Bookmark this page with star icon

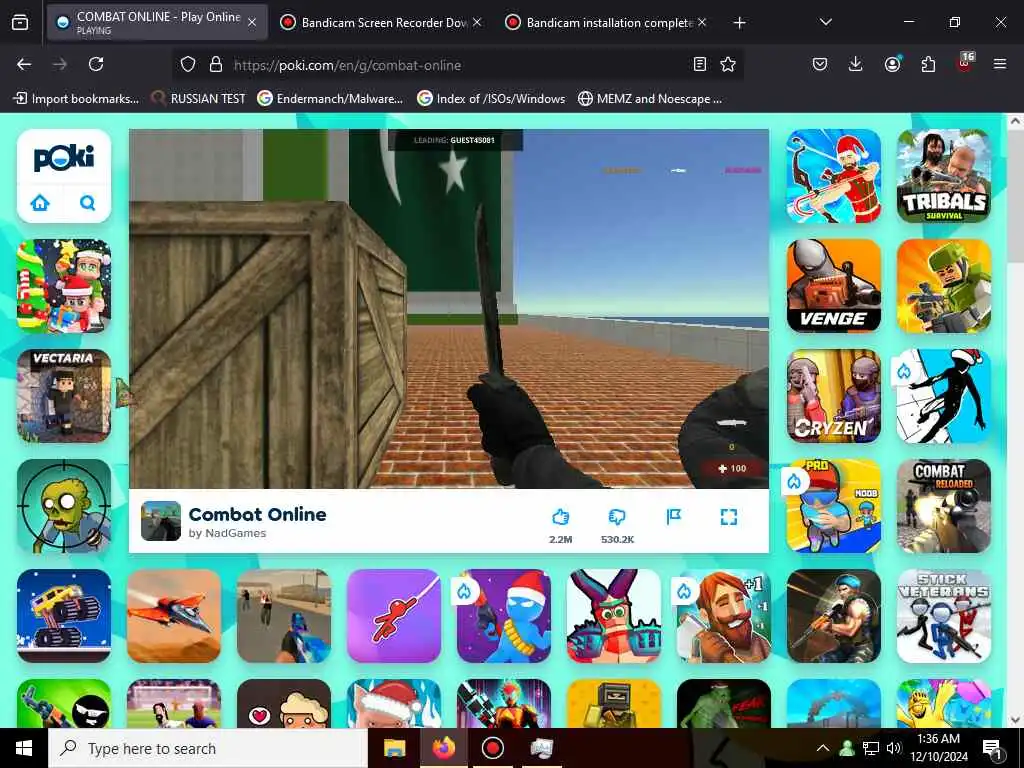(728, 64)
